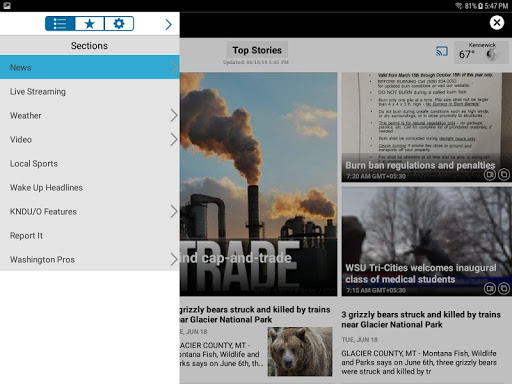Select the Report It menu entry

(90, 235)
